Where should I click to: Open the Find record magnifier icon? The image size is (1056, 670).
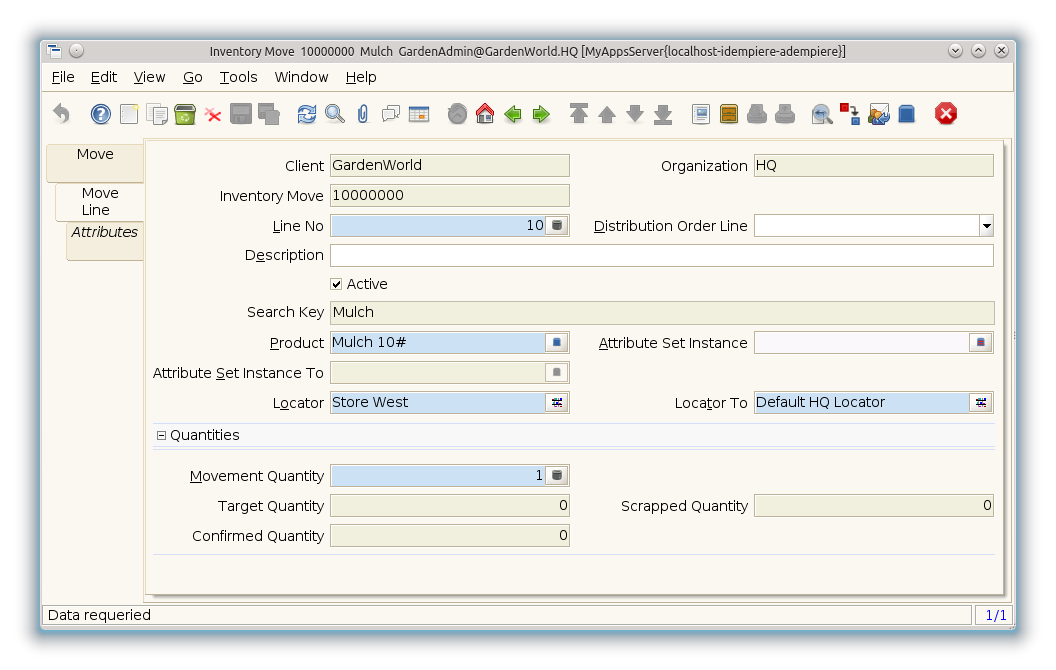coord(335,114)
